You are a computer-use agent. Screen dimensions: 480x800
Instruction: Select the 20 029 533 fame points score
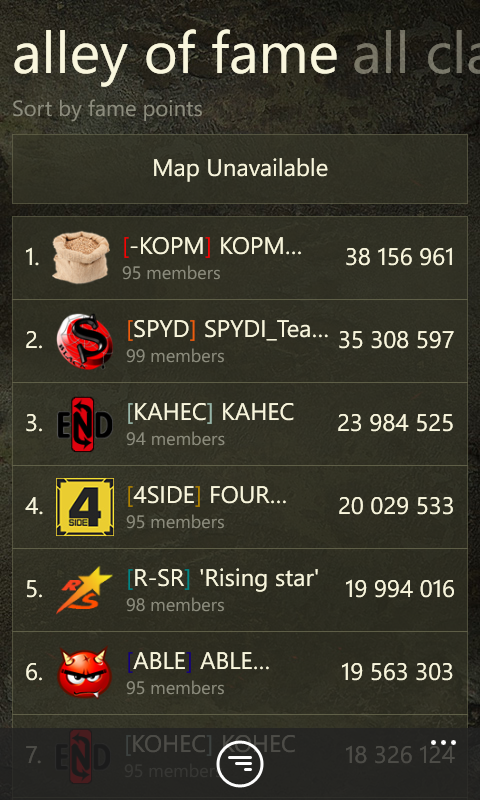[396, 506]
